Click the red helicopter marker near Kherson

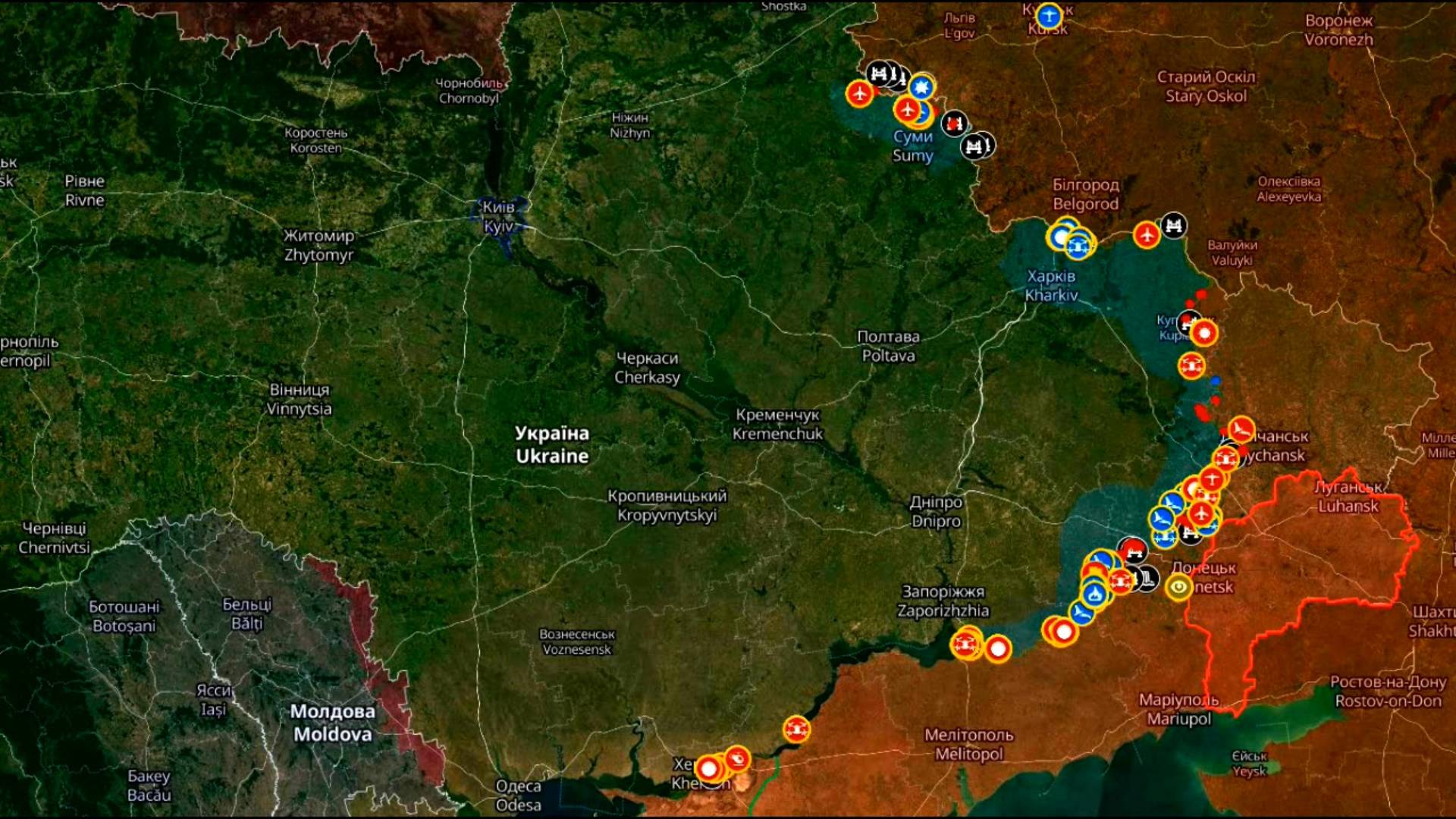tap(737, 758)
